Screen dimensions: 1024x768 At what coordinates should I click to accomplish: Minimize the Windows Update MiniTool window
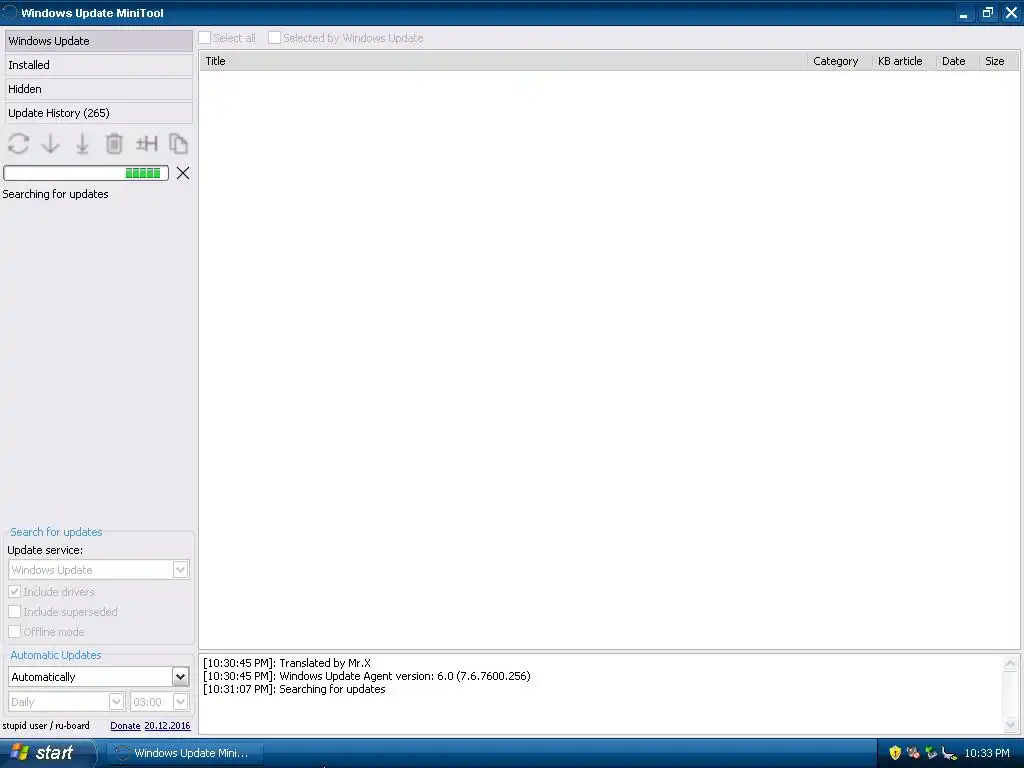963,13
